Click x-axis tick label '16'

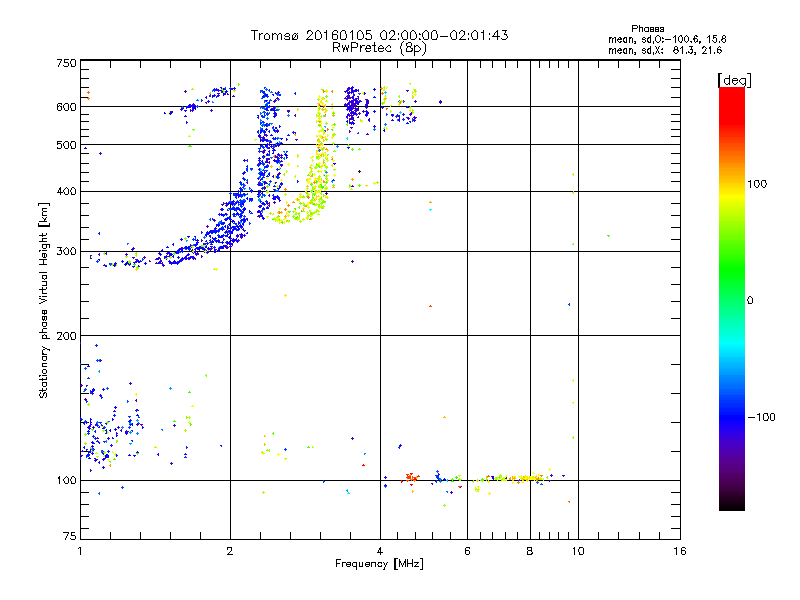point(680,551)
